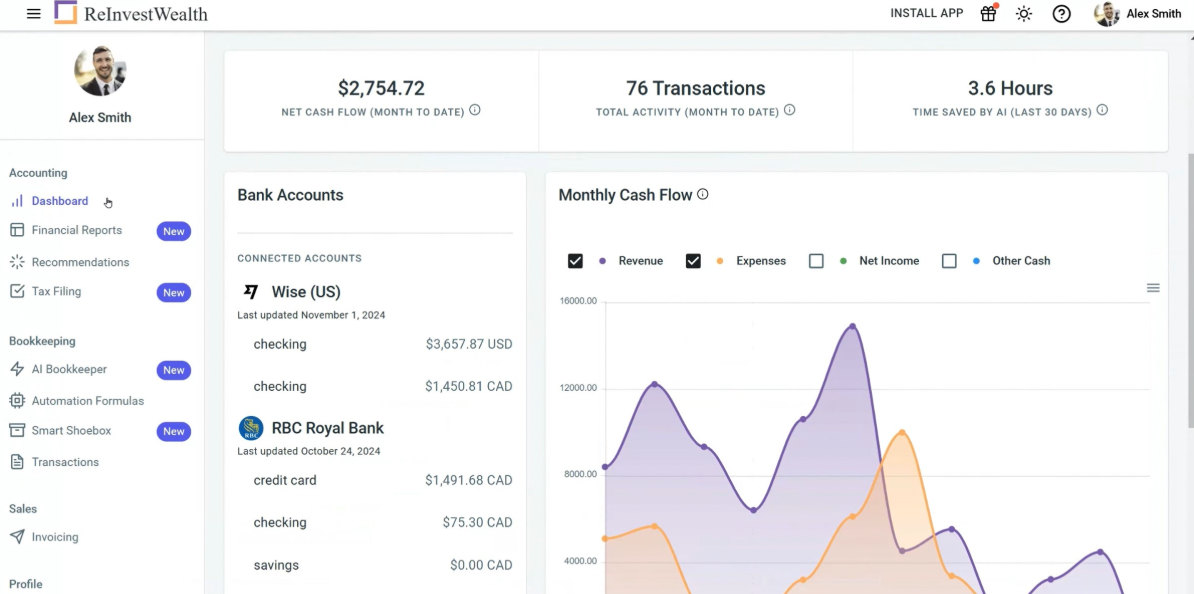The image size is (1194, 594).
Task: Click New badge beside AI Bookkeeper
Action: 174,370
